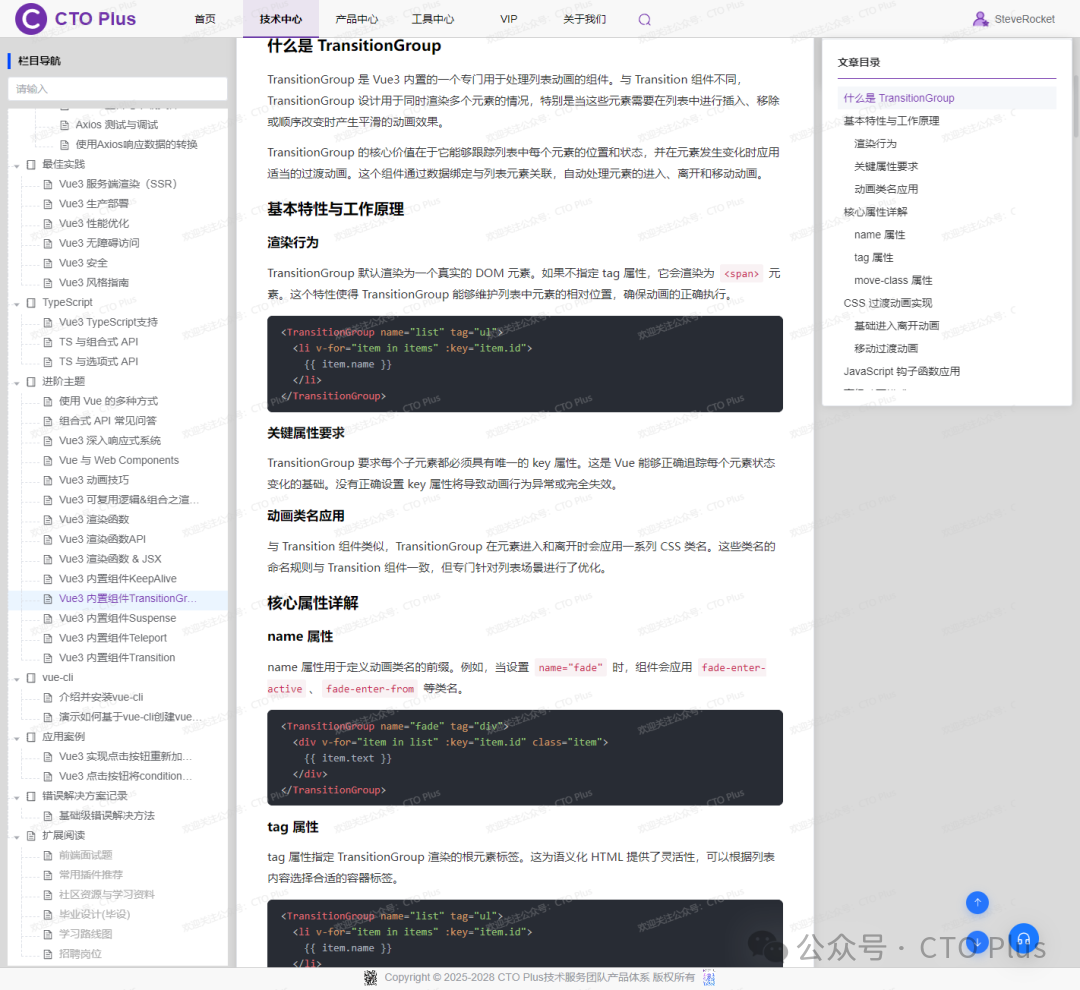The height and width of the screenshot is (990, 1080).
Task: Click document icon beside Vue3 安全
Action: [48, 263]
